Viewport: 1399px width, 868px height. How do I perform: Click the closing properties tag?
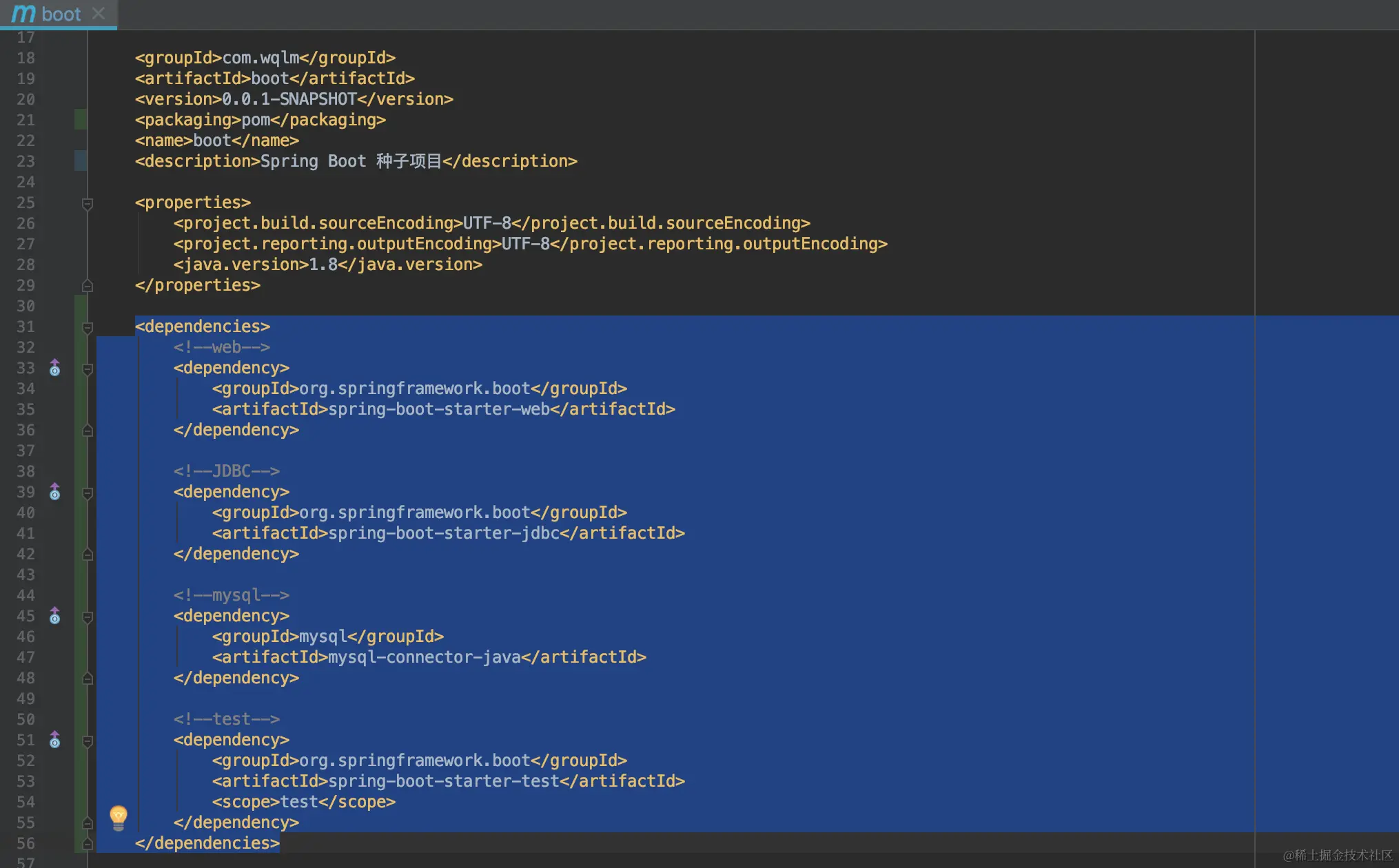click(198, 285)
